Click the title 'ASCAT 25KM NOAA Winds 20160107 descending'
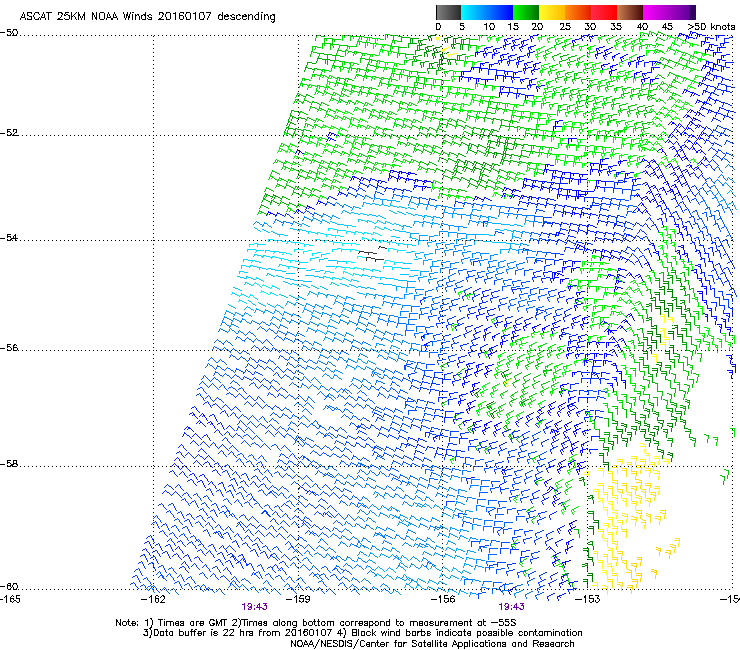This screenshot has width=740, height=650. (x=147, y=16)
